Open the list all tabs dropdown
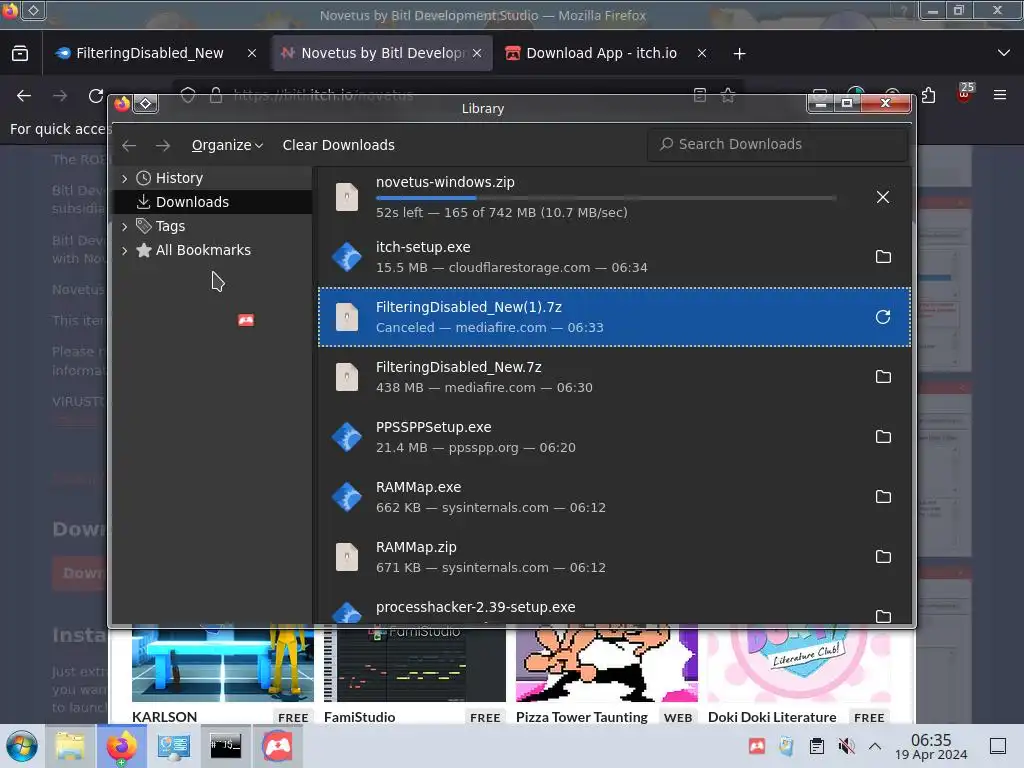1024x768 pixels. coord(1004,53)
